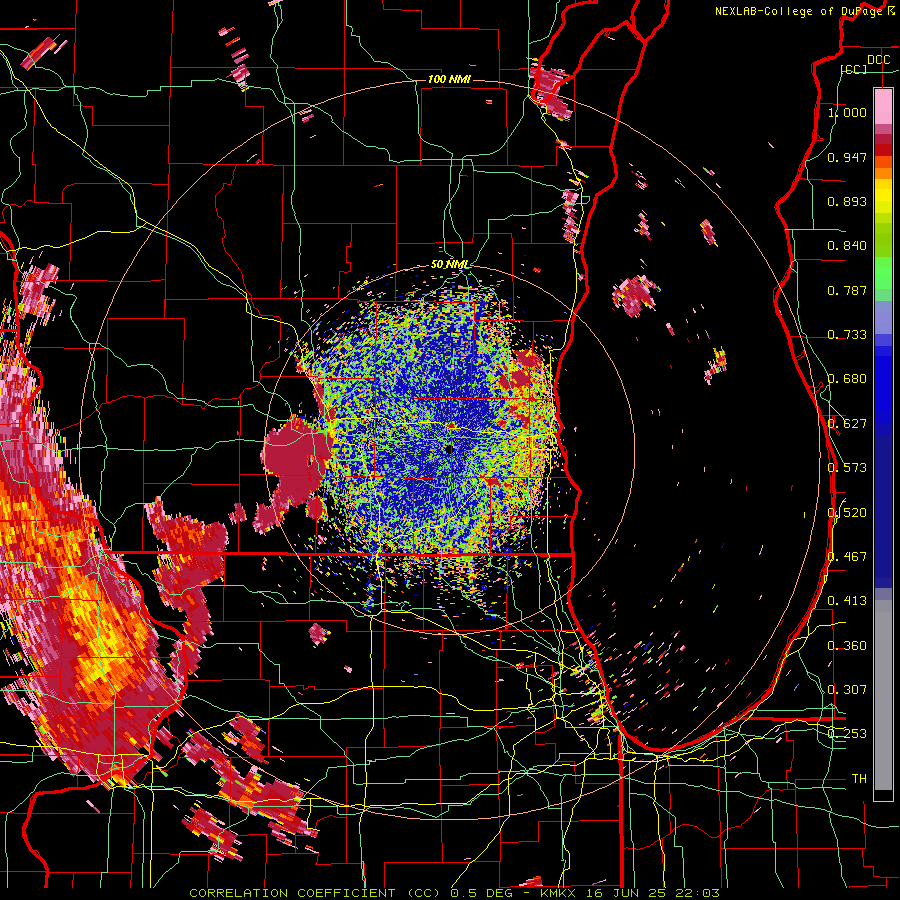Click the 50 NMI range ring label
This screenshot has width=900, height=900.
450,265
